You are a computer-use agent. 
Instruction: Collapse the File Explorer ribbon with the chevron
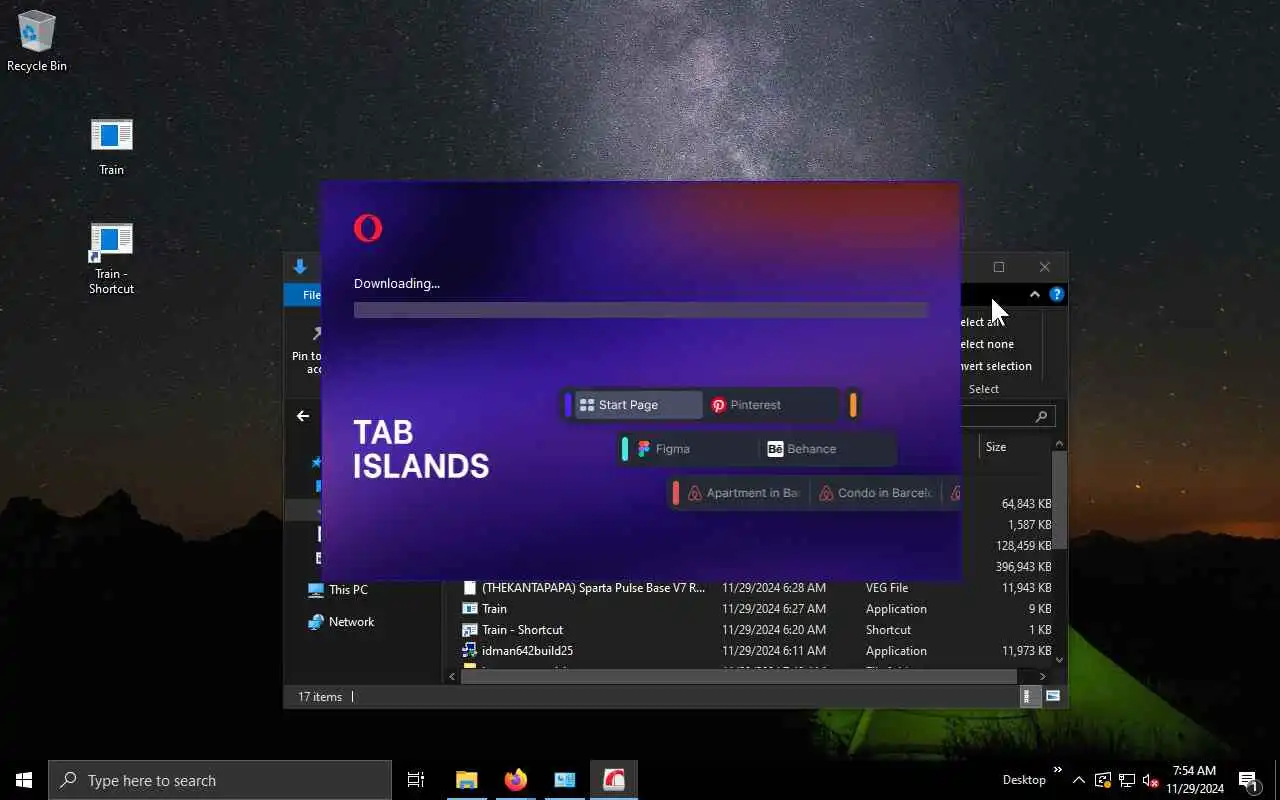click(x=1034, y=294)
